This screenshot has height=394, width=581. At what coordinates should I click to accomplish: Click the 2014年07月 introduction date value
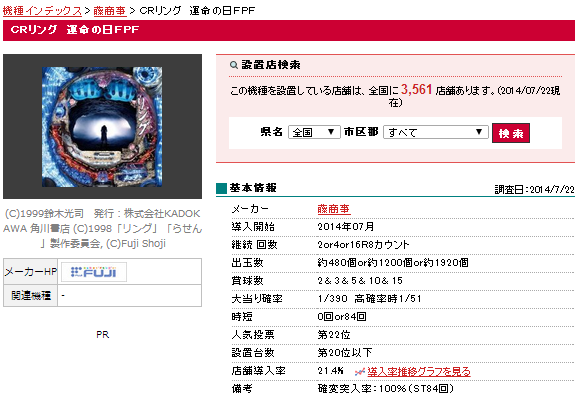[x=346, y=226]
